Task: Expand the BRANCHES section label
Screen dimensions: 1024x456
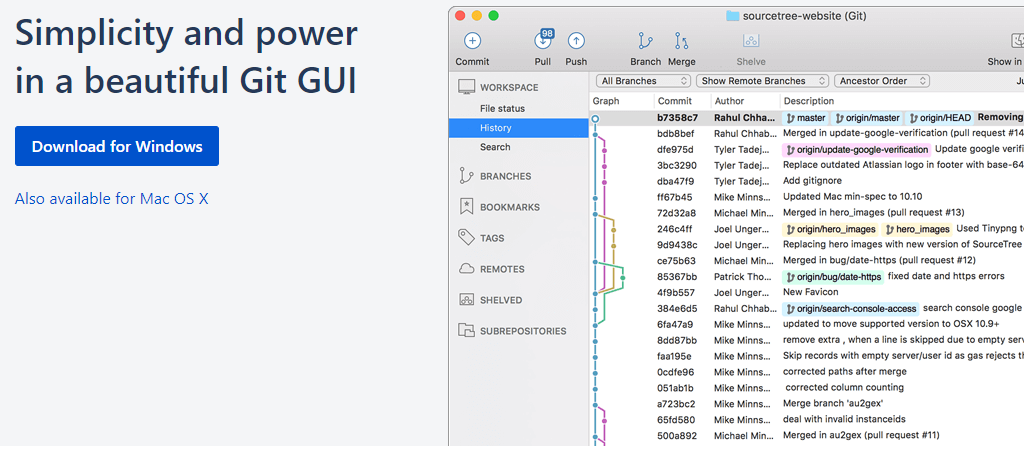Action: pos(505,176)
